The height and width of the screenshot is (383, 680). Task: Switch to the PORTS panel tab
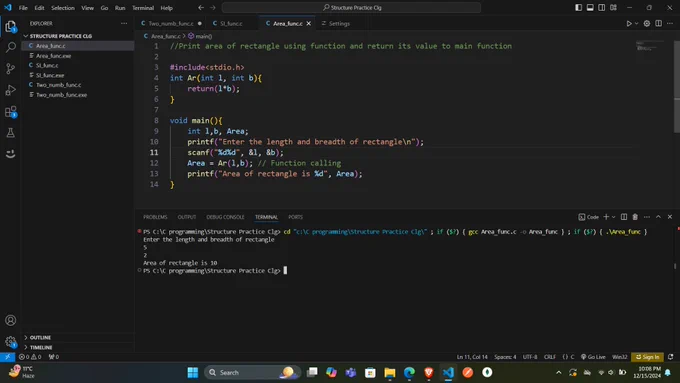[295, 217]
